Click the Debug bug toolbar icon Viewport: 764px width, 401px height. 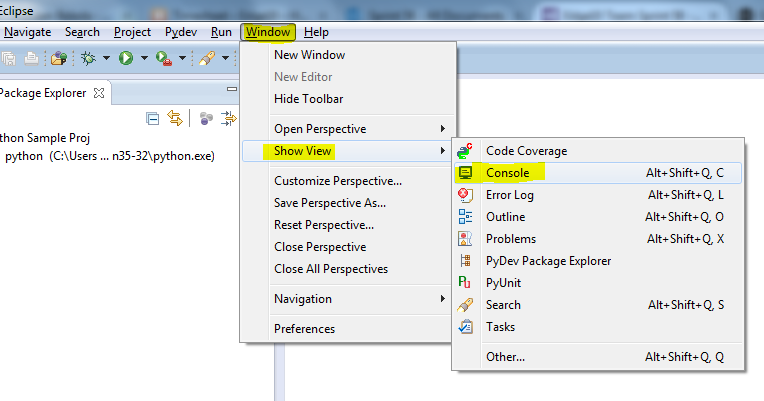point(88,58)
